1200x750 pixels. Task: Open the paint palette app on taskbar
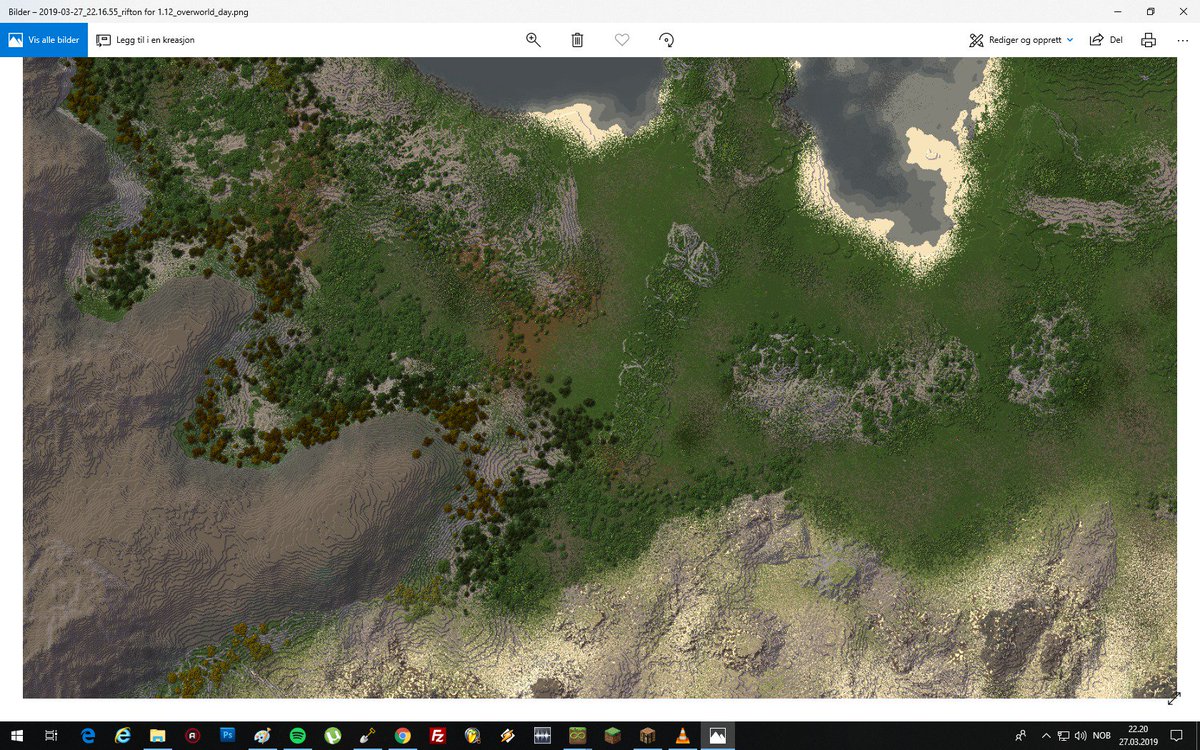tap(262, 735)
